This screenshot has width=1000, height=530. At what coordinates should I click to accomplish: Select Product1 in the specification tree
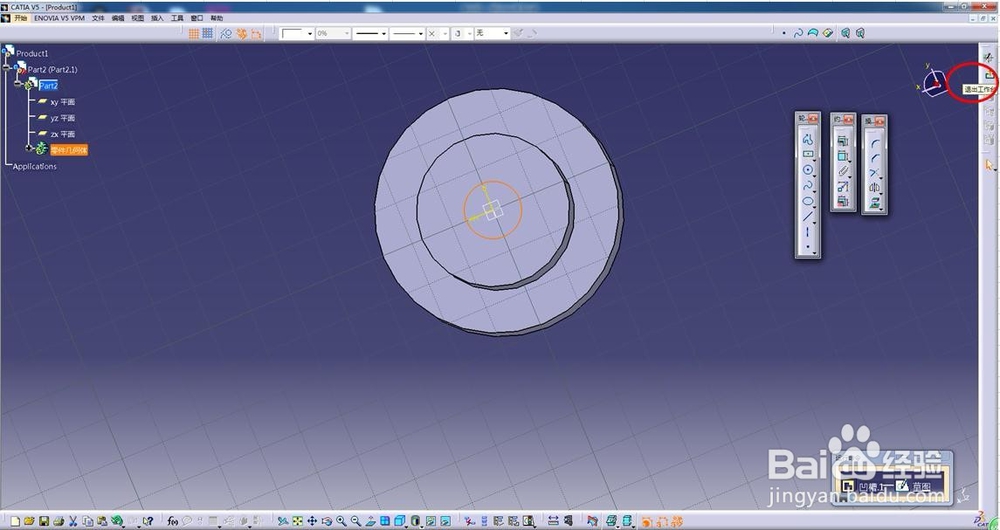pos(32,54)
